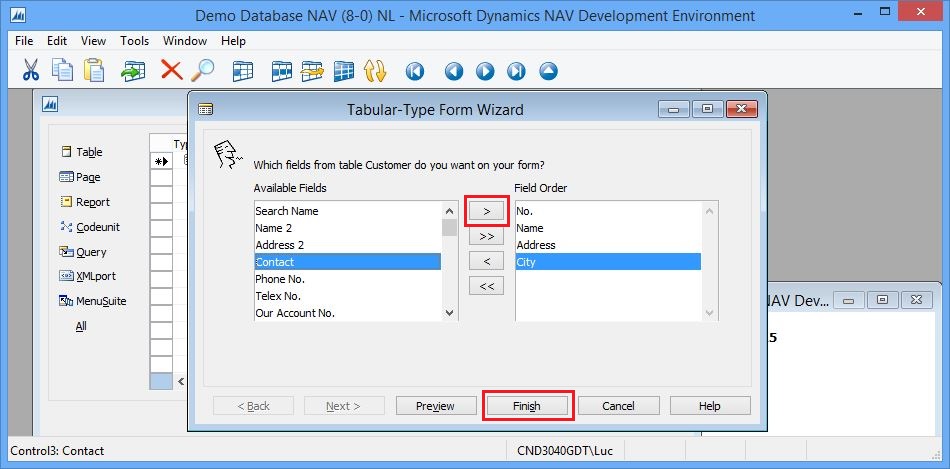Click the Preview button
The image size is (950, 469).
[x=436, y=406]
